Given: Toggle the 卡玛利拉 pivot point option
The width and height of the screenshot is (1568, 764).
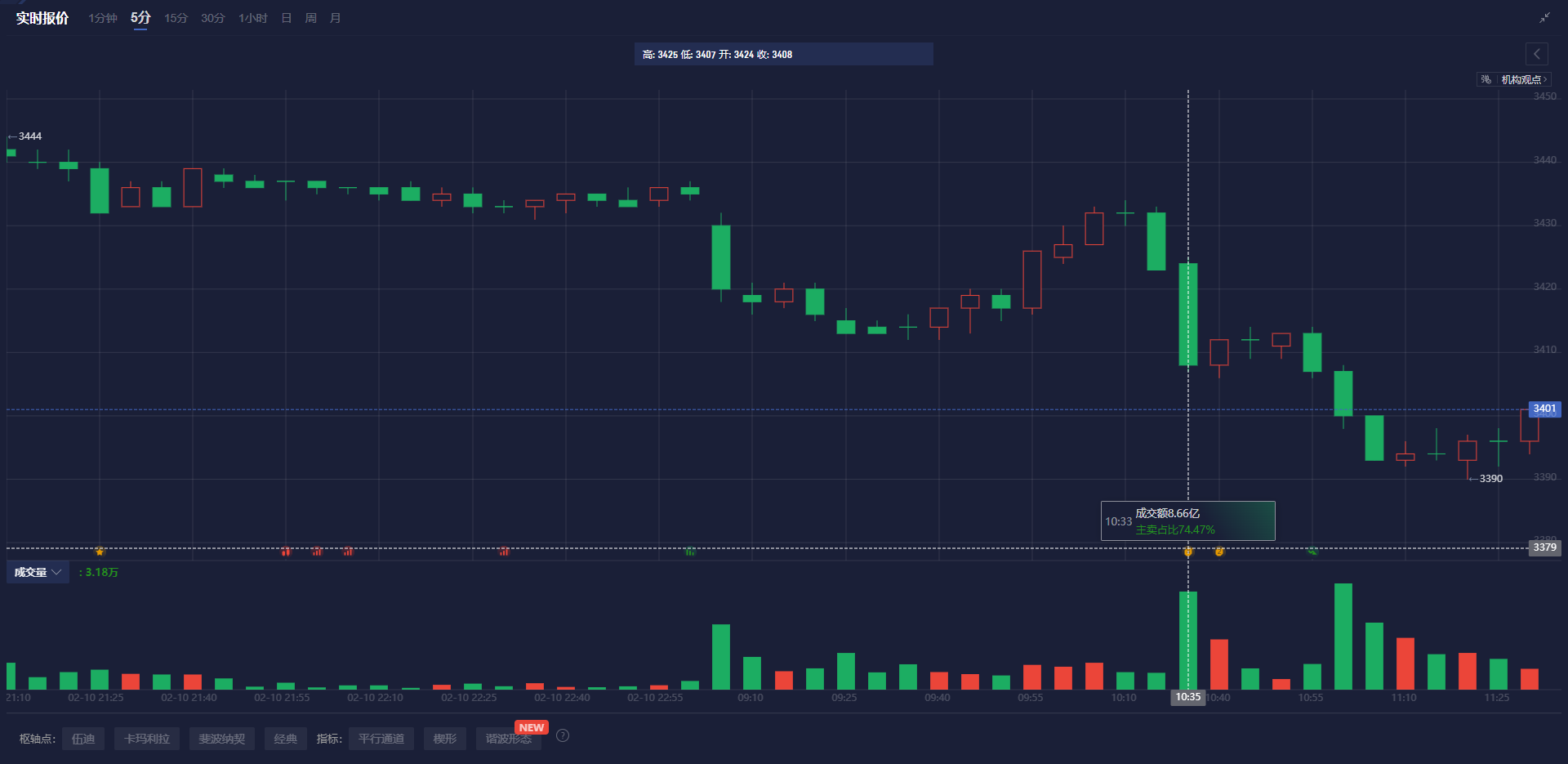Looking at the screenshot, I should [x=147, y=739].
